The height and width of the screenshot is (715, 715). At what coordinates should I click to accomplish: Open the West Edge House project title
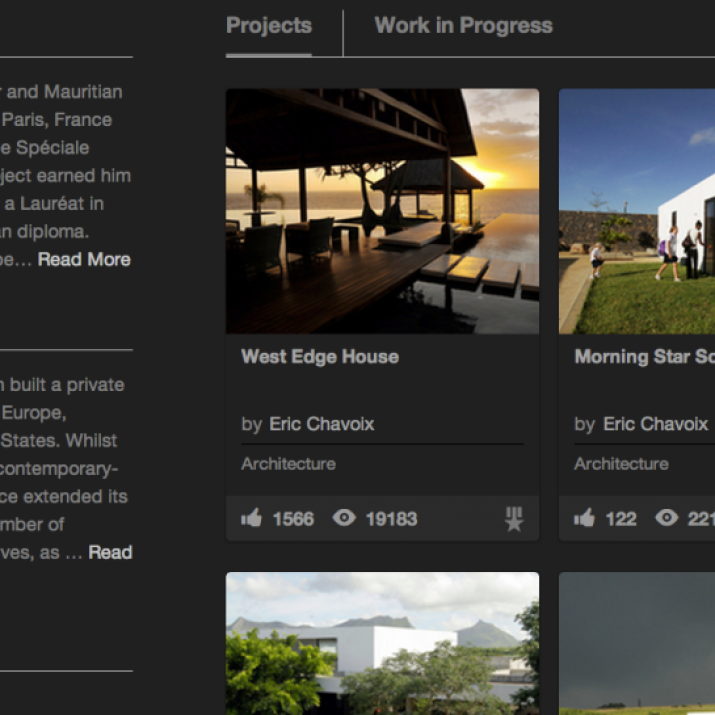[320, 357]
